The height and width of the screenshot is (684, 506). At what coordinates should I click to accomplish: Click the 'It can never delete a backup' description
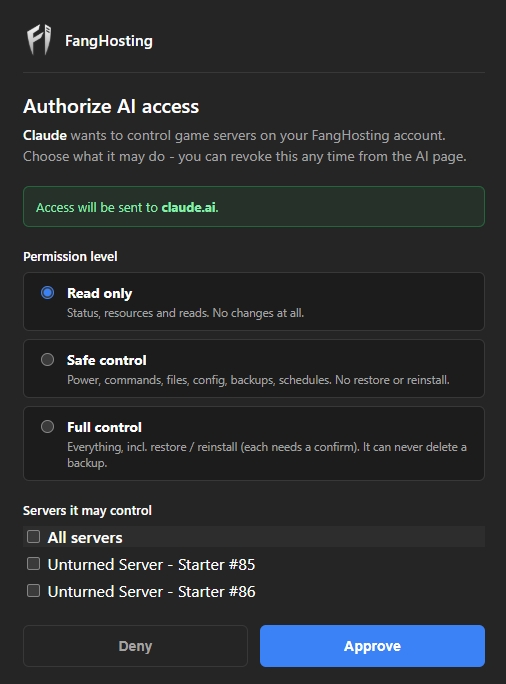(x=267, y=455)
